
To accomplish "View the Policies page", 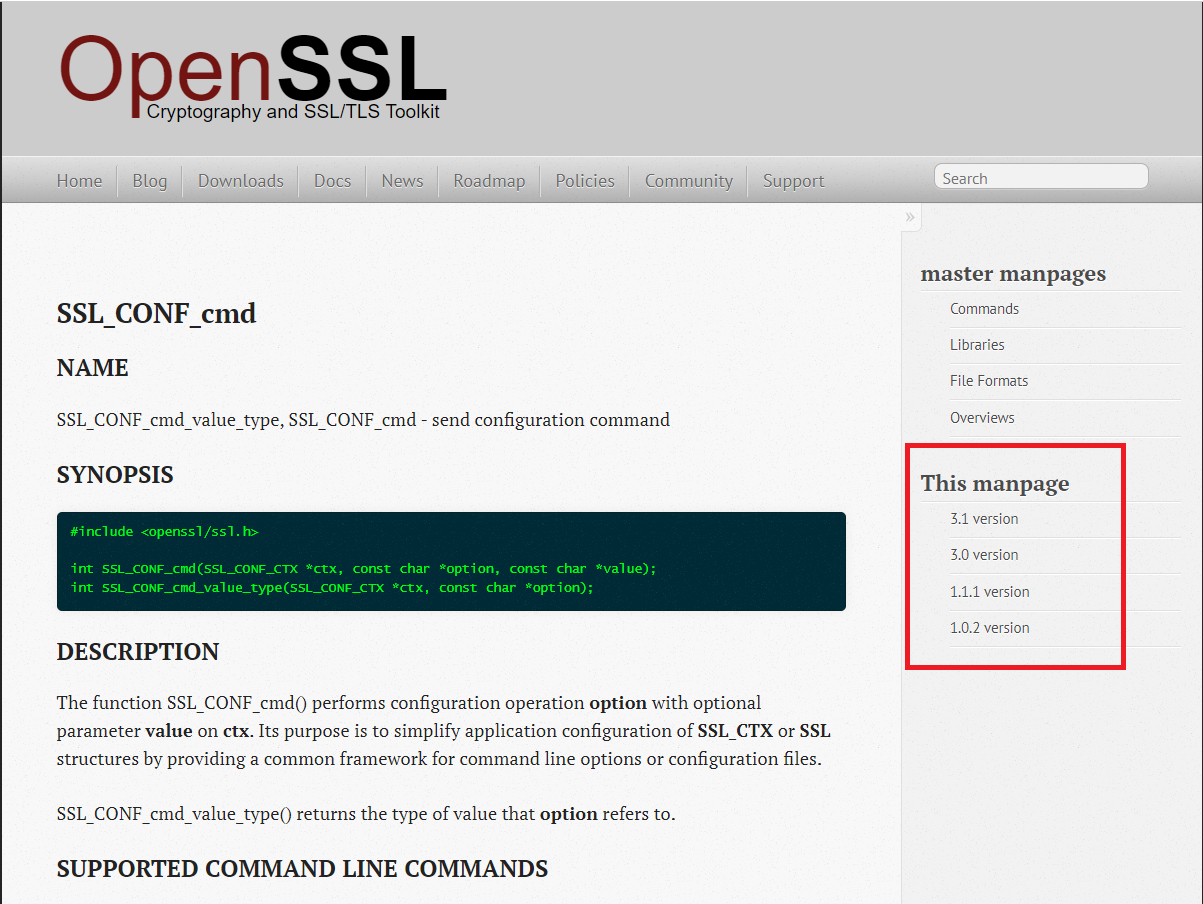I will [584, 180].
